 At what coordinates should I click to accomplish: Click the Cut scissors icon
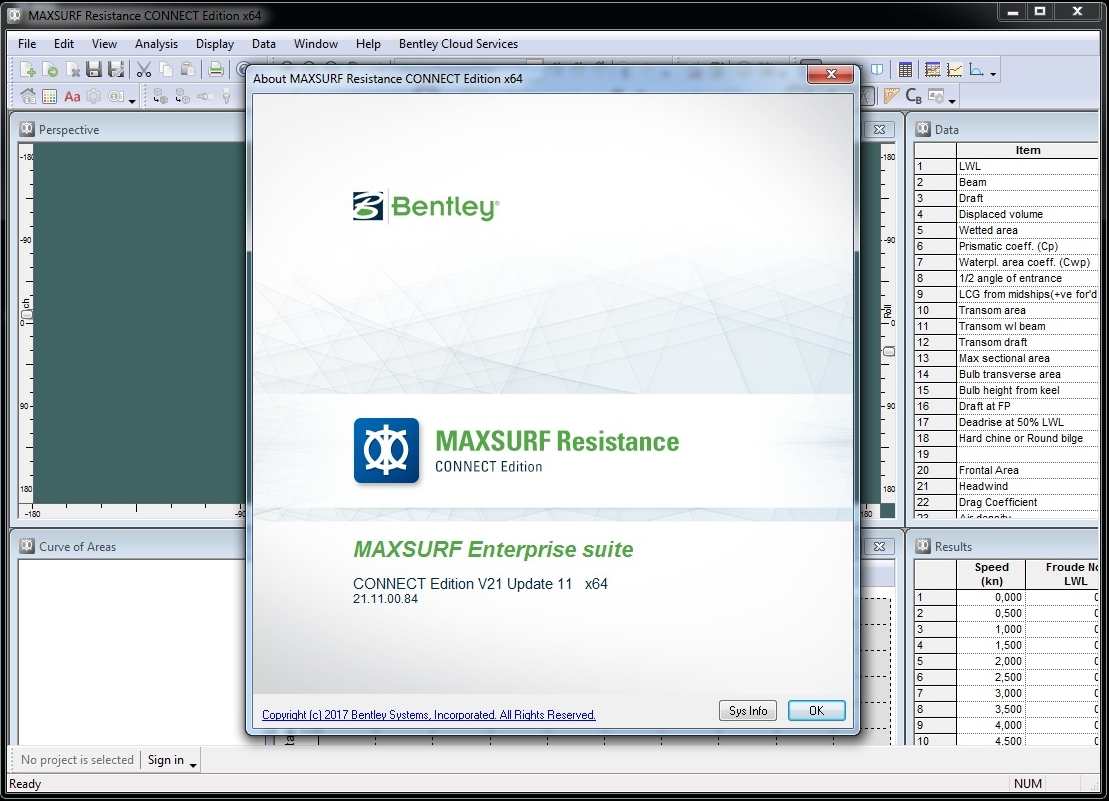tap(144, 69)
